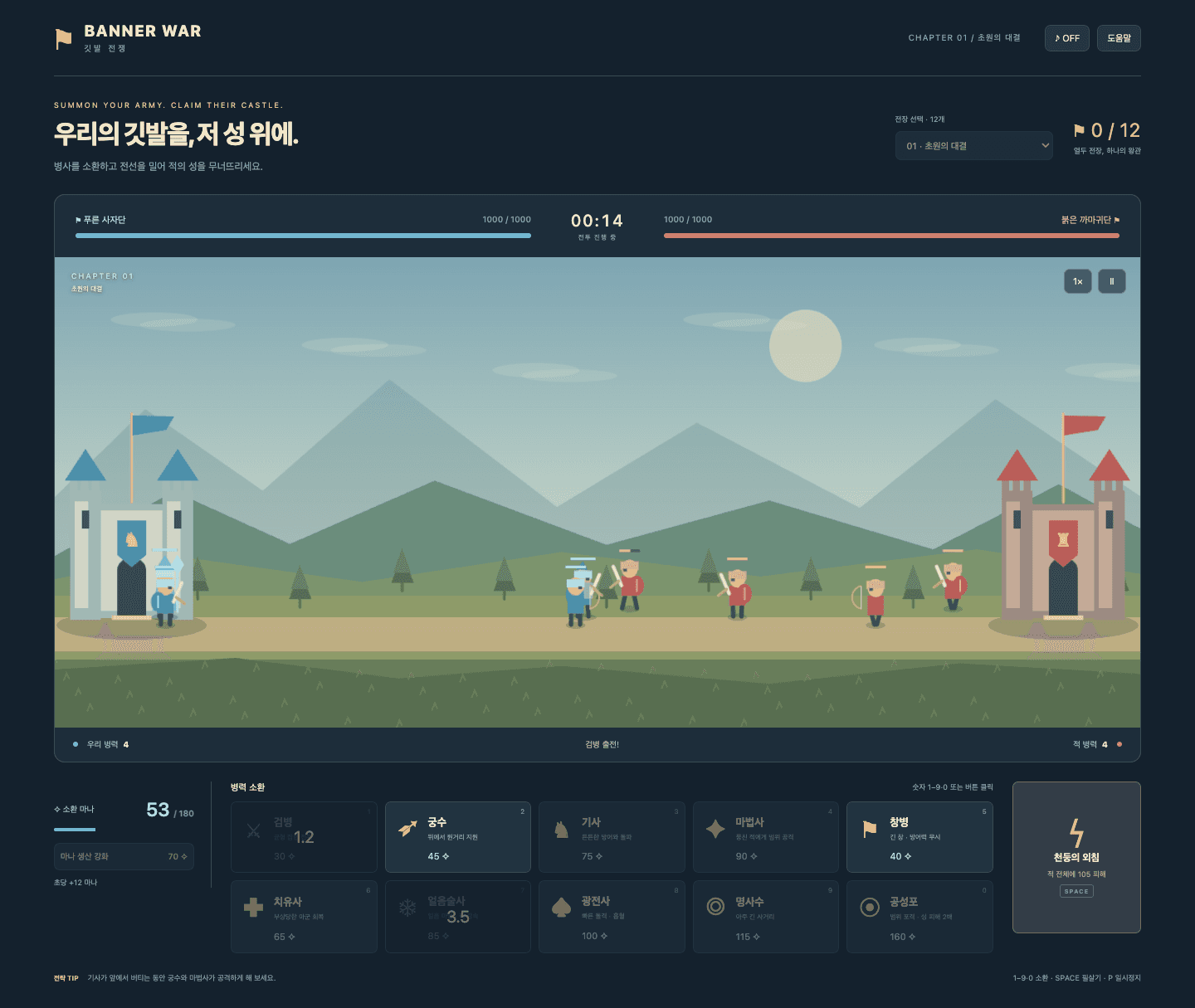Click the 53 / 180 mana value
Screen dimensions: 1195x1008
[170, 810]
